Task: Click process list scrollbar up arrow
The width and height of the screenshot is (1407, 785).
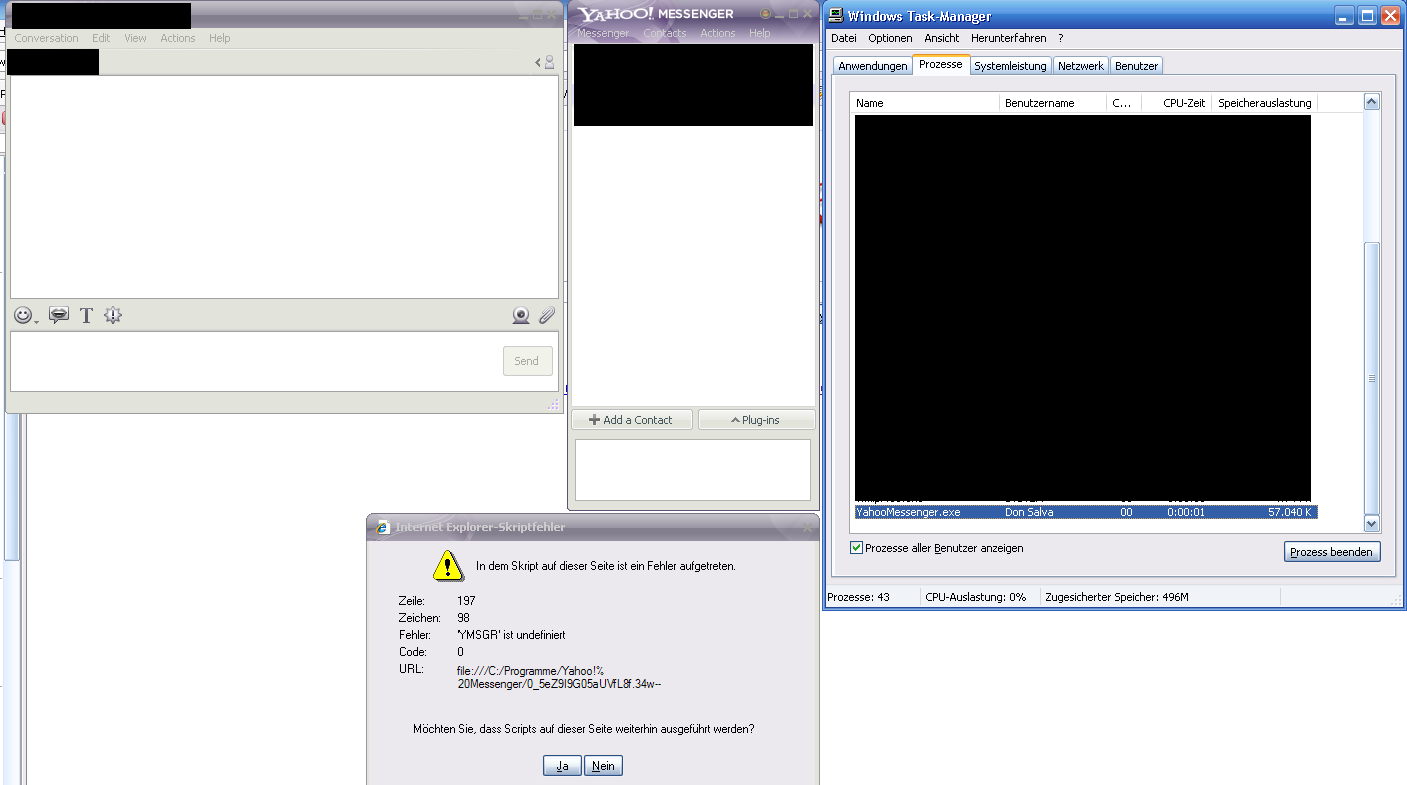Action: tap(1371, 102)
